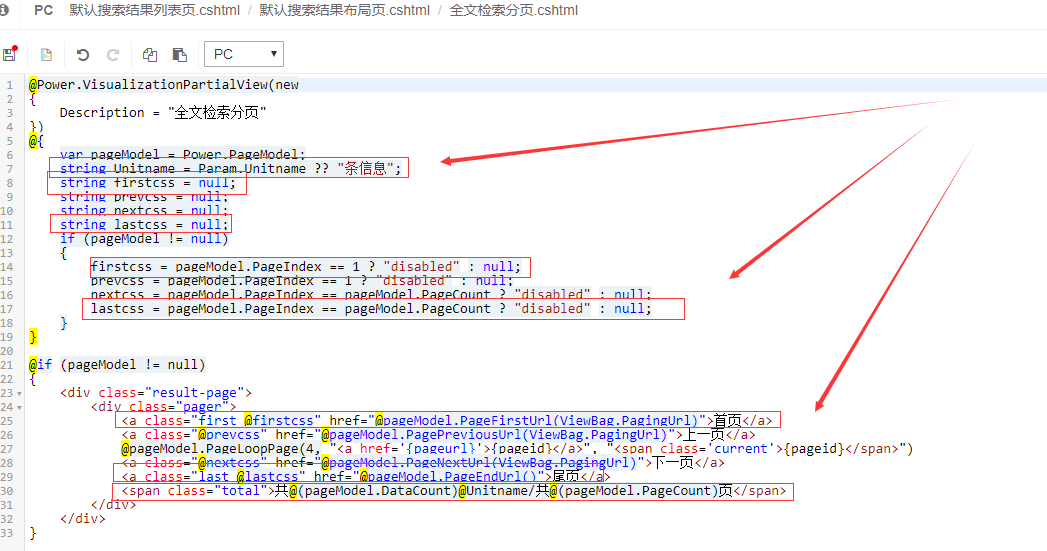Select 全文检索分页.cshtml breadcrumb item
The height and width of the screenshot is (551, 1047).
click(x=513, y=10)
